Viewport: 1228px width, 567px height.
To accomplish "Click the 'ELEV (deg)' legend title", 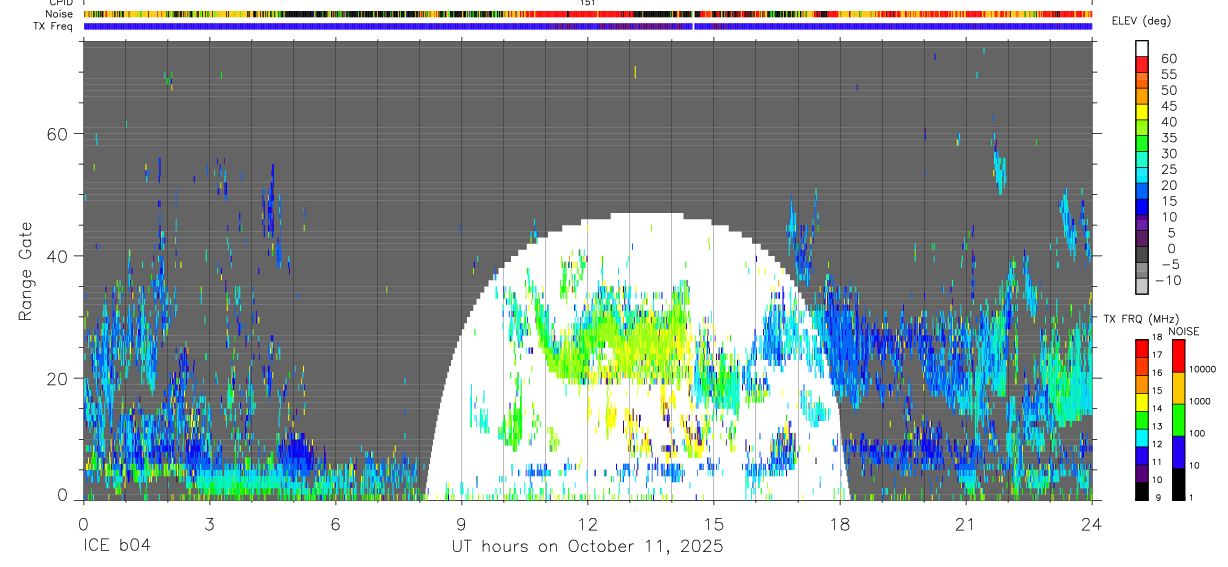I will coord(1141,21).
